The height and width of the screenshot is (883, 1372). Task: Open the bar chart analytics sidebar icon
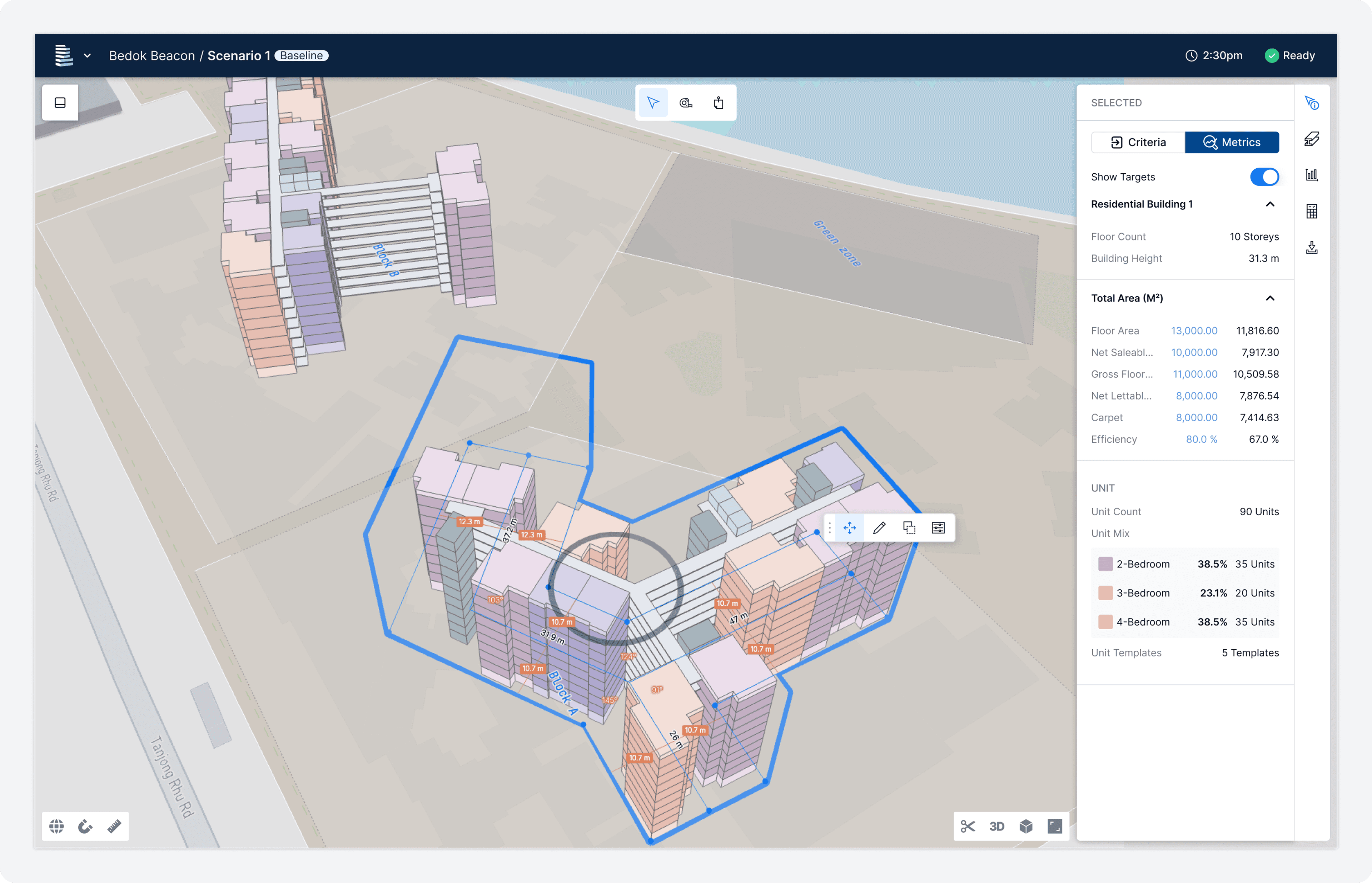pos(1312,175)
